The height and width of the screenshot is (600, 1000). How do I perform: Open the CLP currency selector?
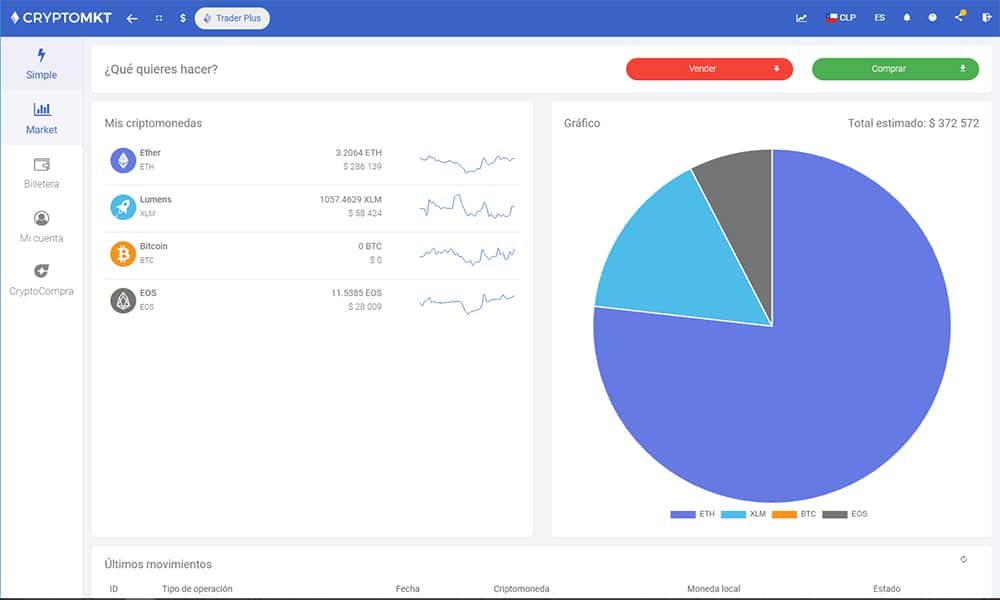click(x=841, y=18)
